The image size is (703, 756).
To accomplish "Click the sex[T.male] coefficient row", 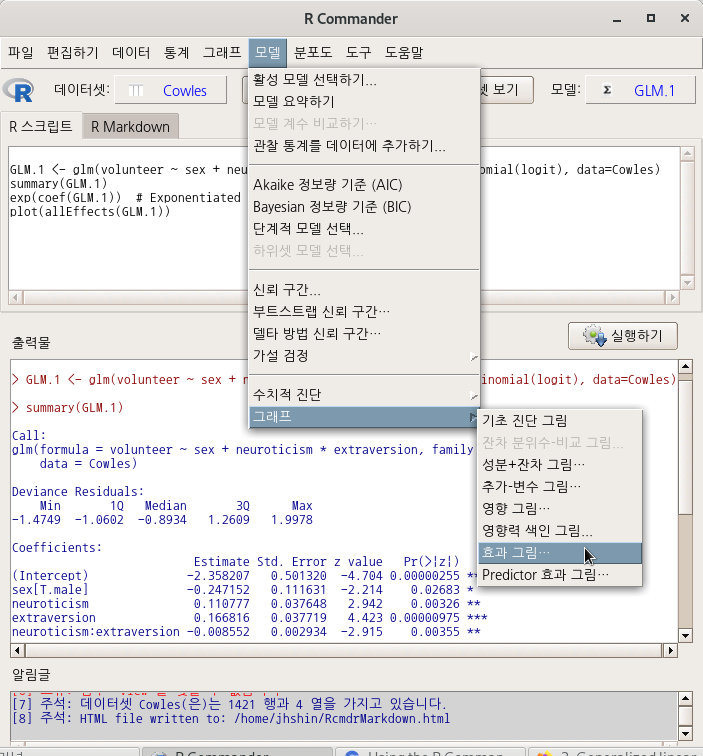I will (243, 590).
